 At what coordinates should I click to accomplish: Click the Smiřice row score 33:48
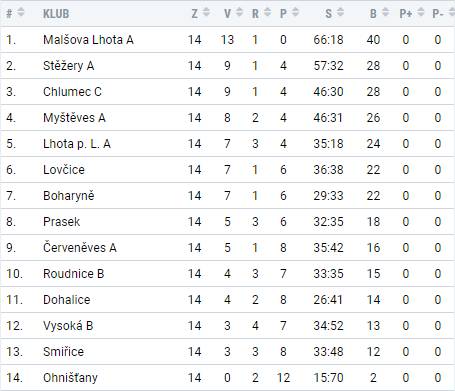(x=328, y=352)
